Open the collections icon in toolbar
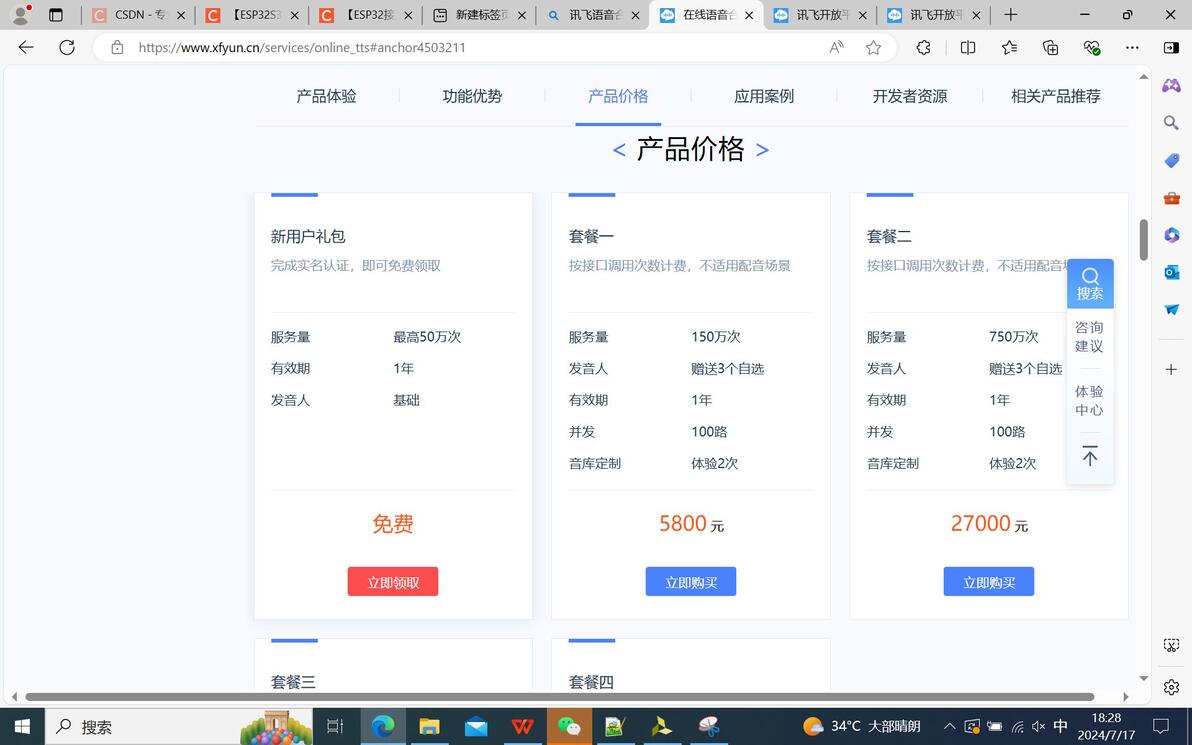Image resolution: width=1192 pixels, height=745 pixels. (1051, 47)
